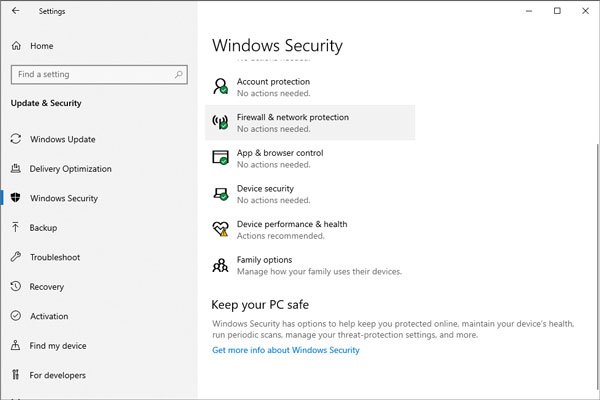Click the Windows Update refresh icon

[16, 139]
